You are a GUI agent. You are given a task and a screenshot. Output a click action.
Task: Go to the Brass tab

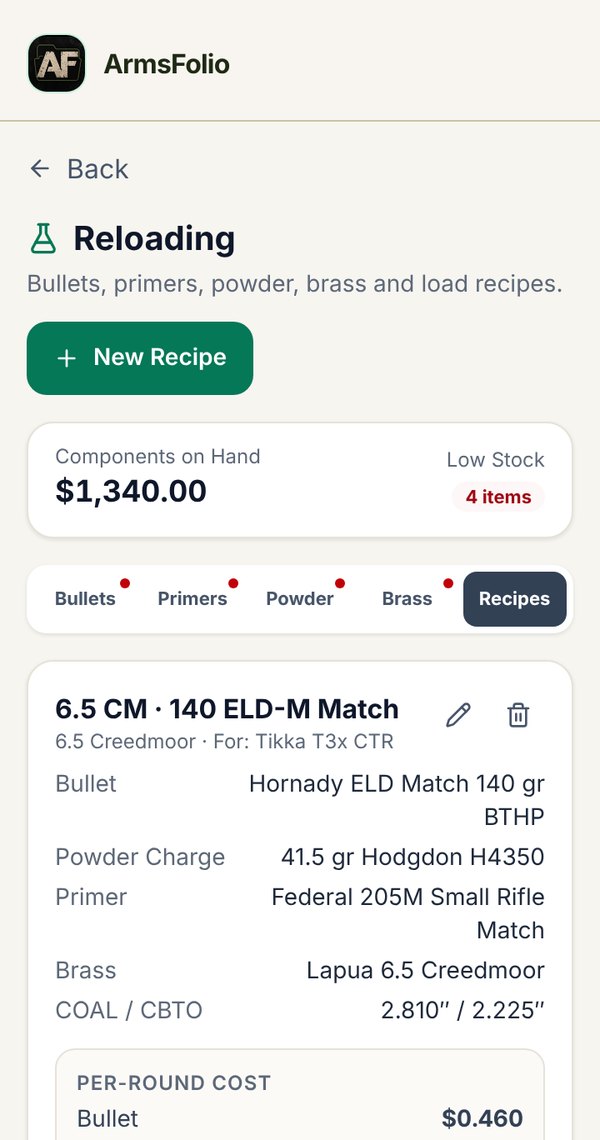(407, 599)
